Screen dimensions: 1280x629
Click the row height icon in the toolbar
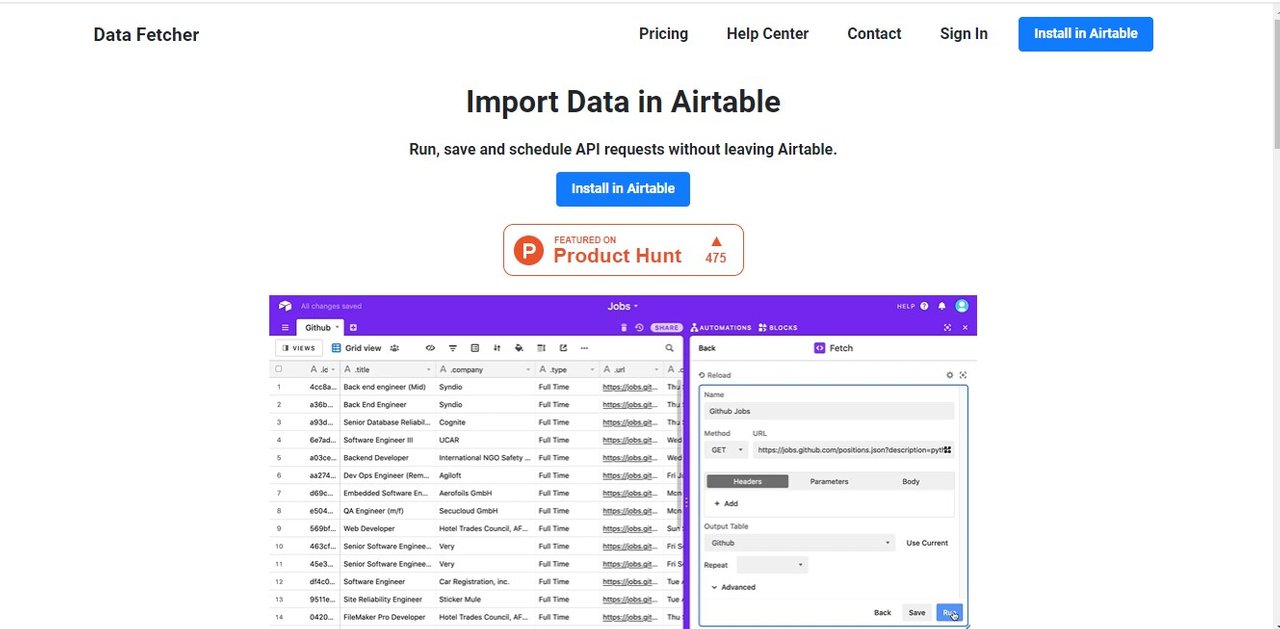coord(541,348)
